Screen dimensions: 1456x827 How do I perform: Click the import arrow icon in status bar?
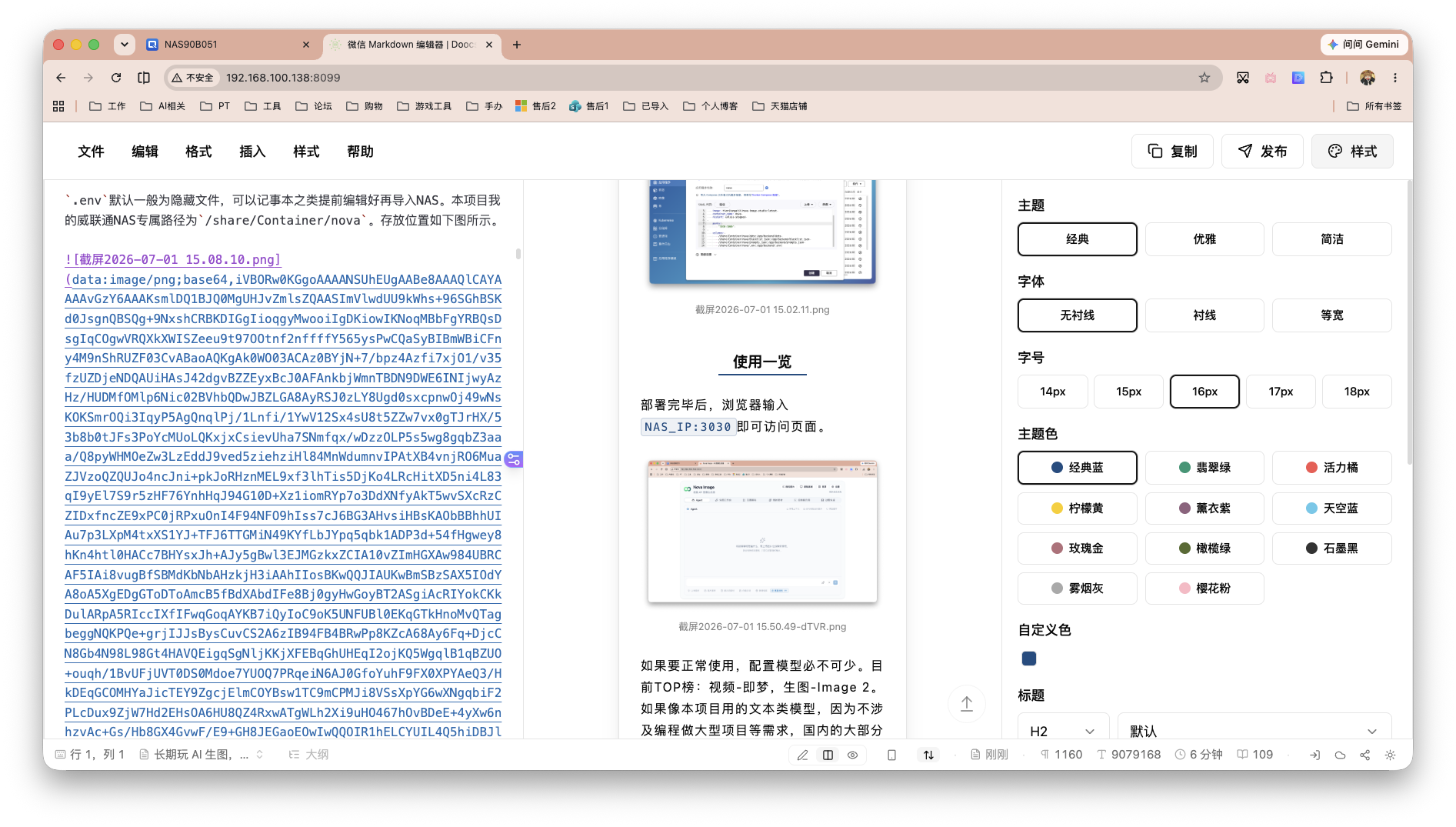click(x=1315, y=755)
